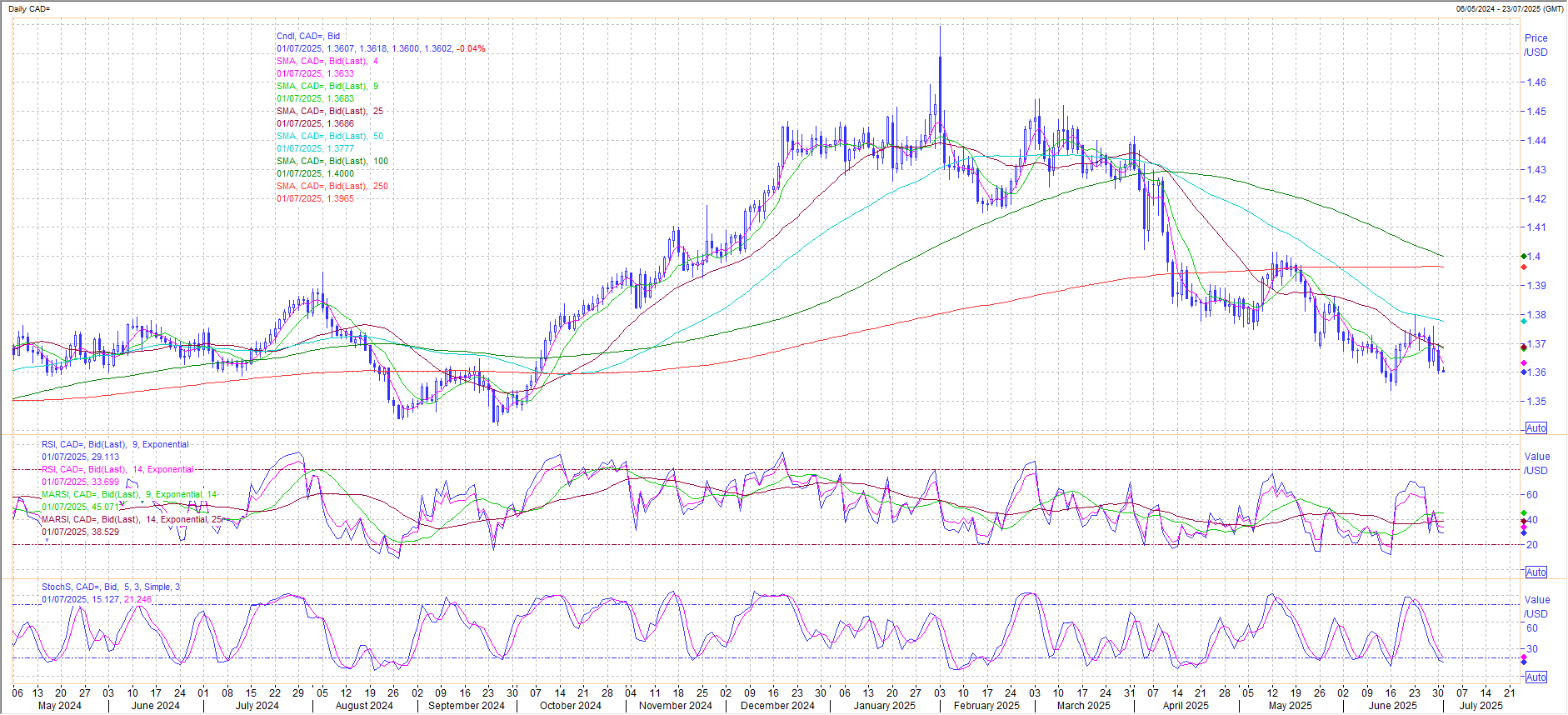Viewport: 1568px width, 715px height.
Task: Select the 'MARSI, CAD=, Bid(Last), 14, Exponential, 25' legend
Action: click(132, 519)
